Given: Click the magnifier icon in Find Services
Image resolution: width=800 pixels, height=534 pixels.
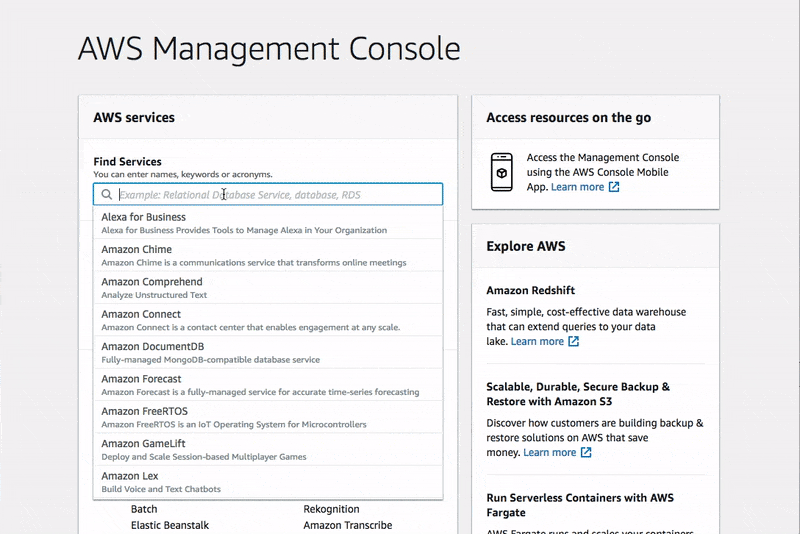Looking at the screenshot, I should click(x=106, y=194).
